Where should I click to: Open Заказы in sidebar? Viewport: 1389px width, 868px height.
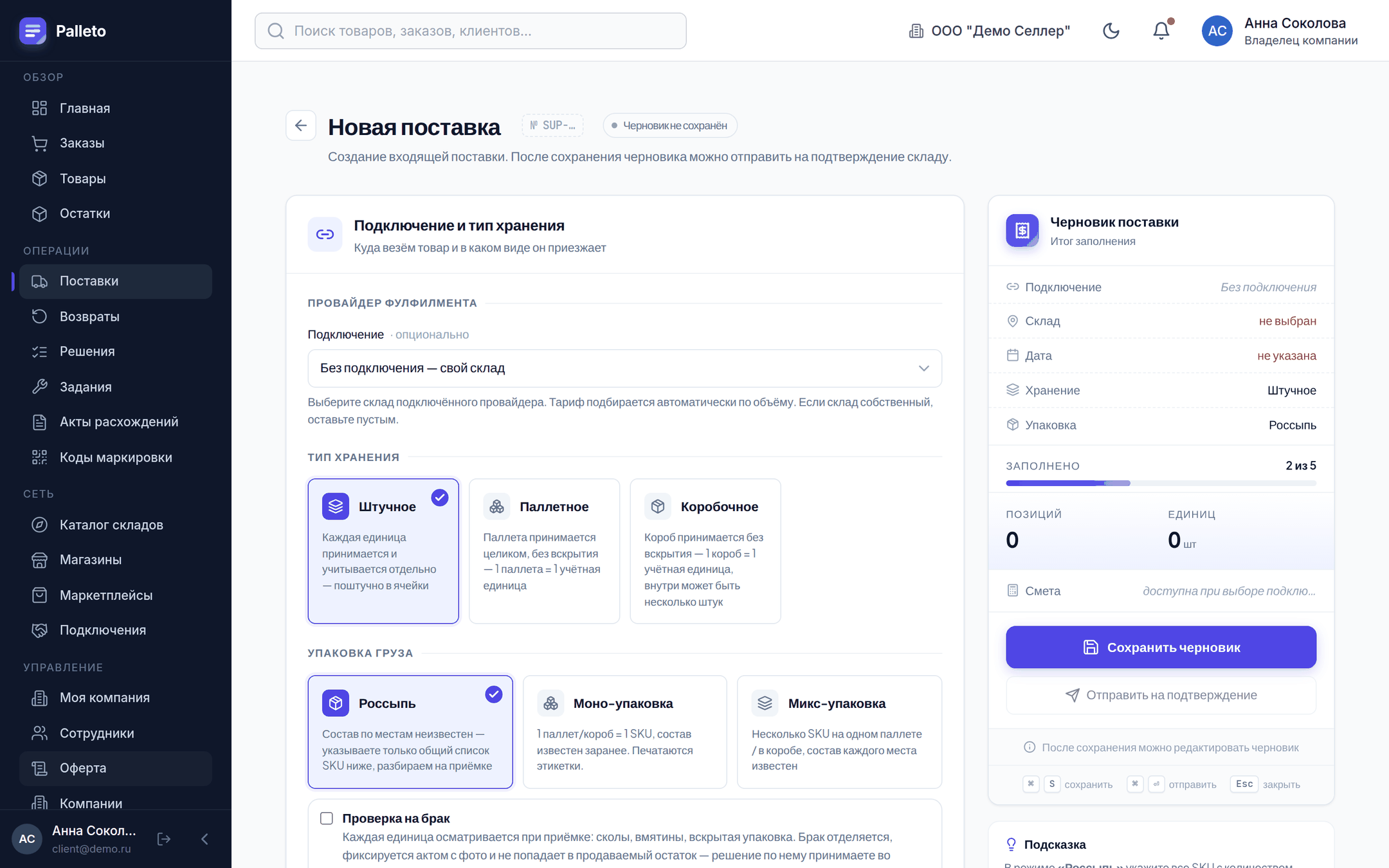click(116, 143)
